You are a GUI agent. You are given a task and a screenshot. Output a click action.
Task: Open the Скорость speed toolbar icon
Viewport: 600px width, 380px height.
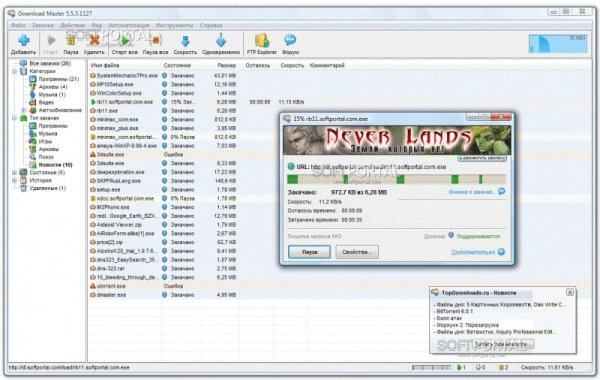pos(185,45)
